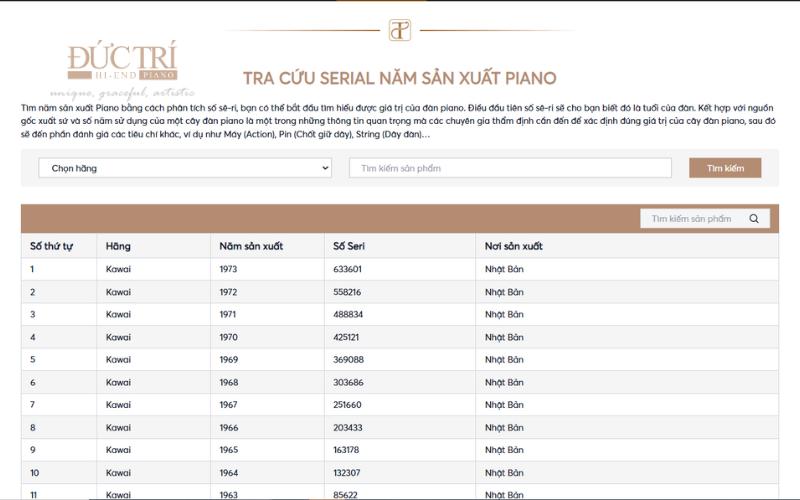This screenshot has height=500, width=800.
Task: Focus the main Tìm kiếm sản phẩm field
Action: (x=510, y=168)
